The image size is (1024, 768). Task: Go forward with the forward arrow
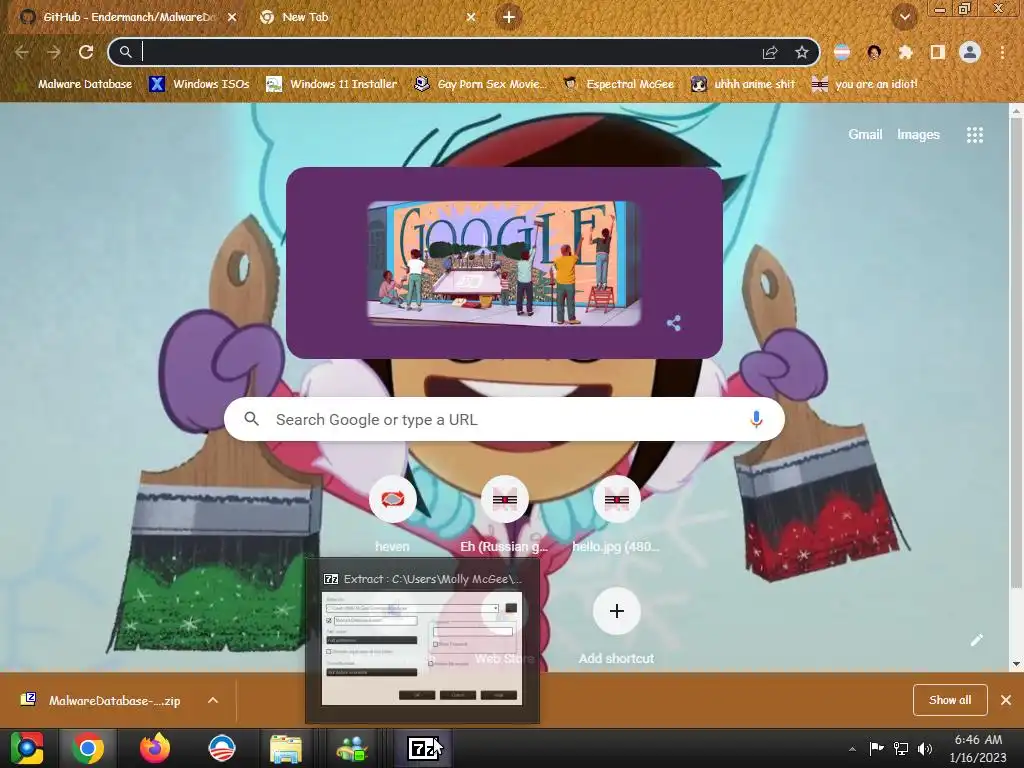click(x=54, y=52)
